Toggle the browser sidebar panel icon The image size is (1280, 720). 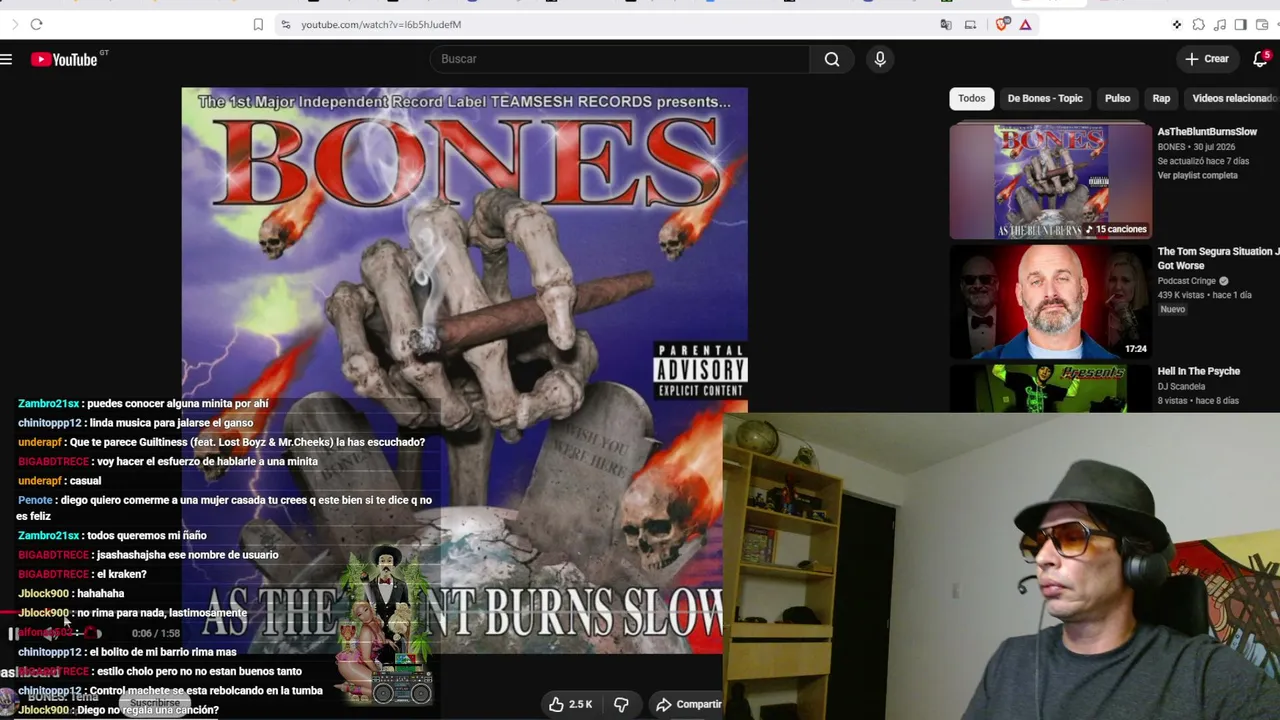[x=1240, y=24]
